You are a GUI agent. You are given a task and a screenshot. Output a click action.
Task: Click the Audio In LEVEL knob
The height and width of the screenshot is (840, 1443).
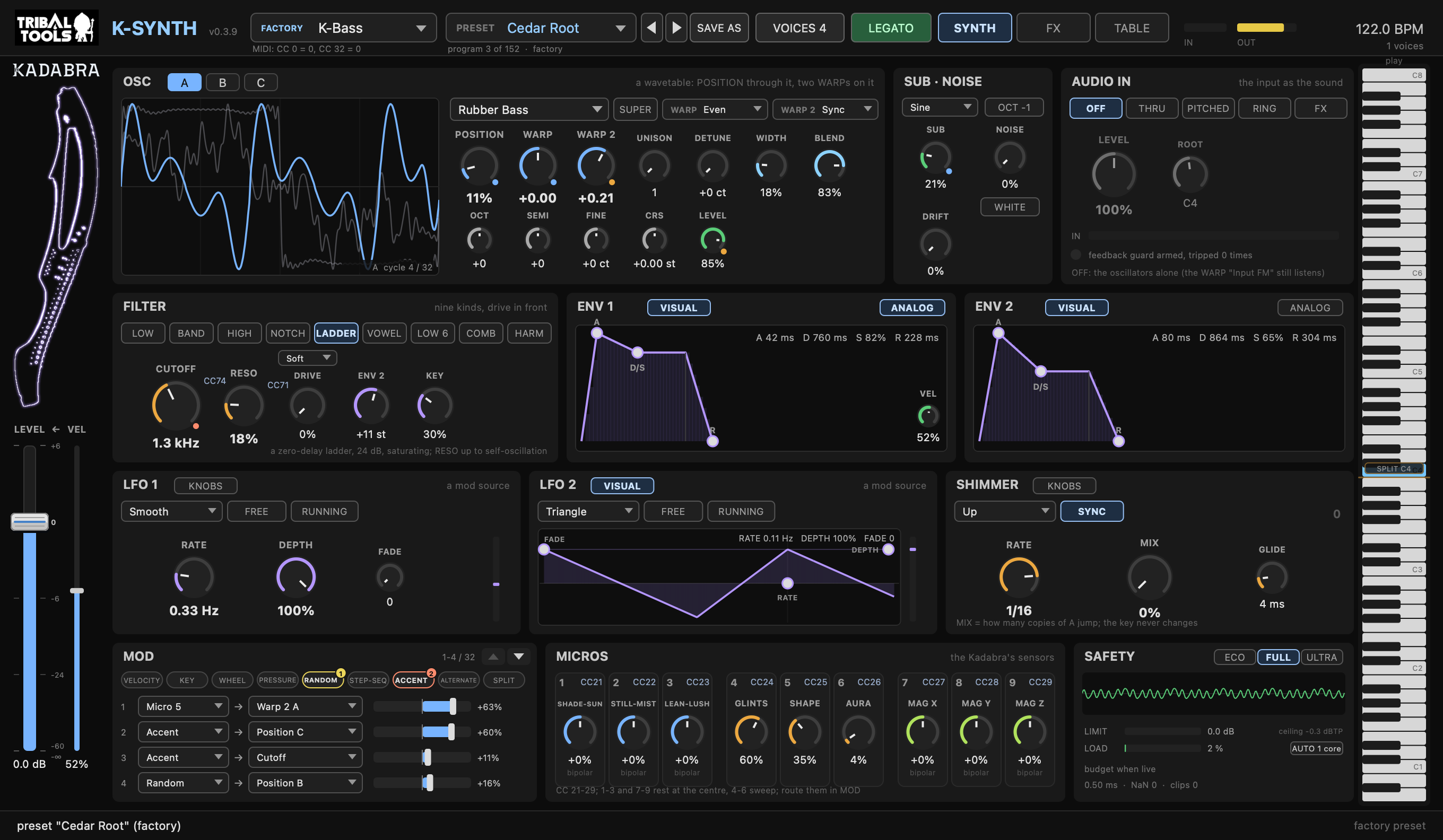coord(1113,173)
